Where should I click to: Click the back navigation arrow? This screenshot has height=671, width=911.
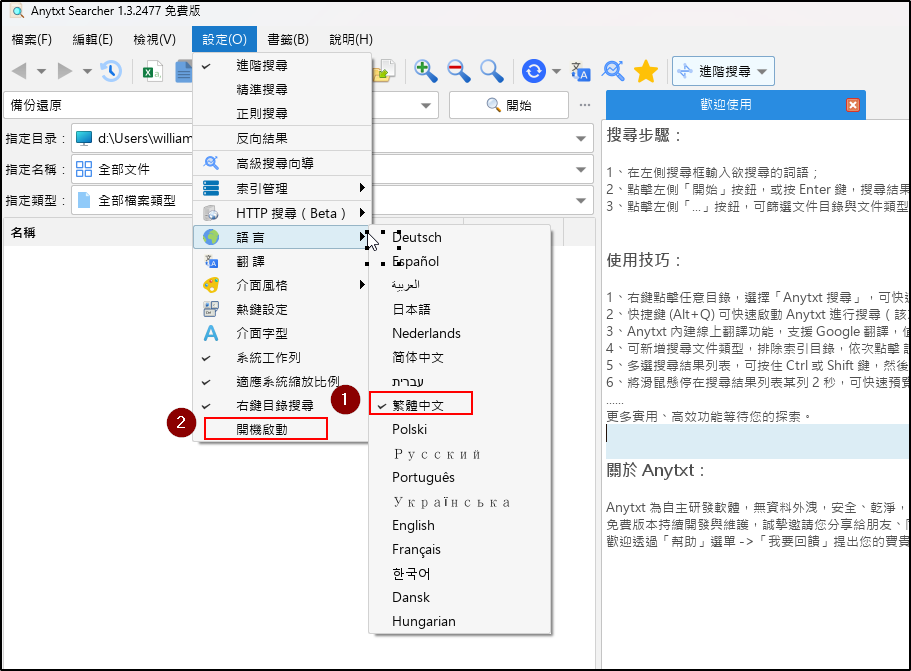click(x=19, y=70)
